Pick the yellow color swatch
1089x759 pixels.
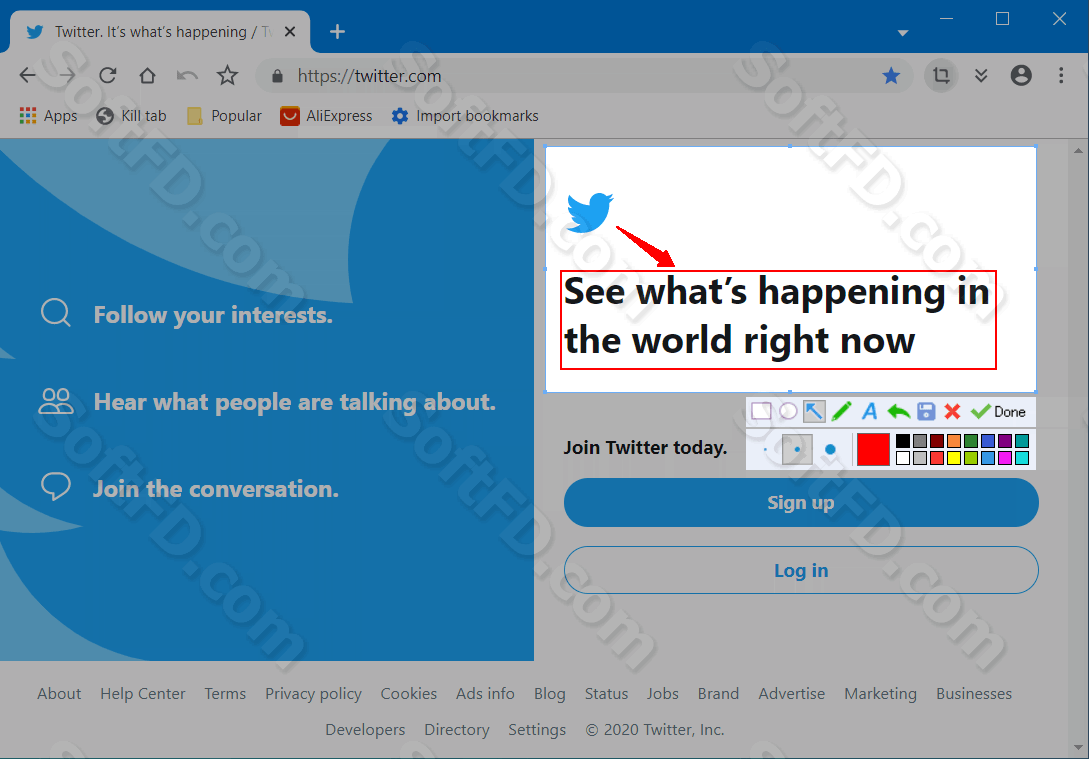954,458
